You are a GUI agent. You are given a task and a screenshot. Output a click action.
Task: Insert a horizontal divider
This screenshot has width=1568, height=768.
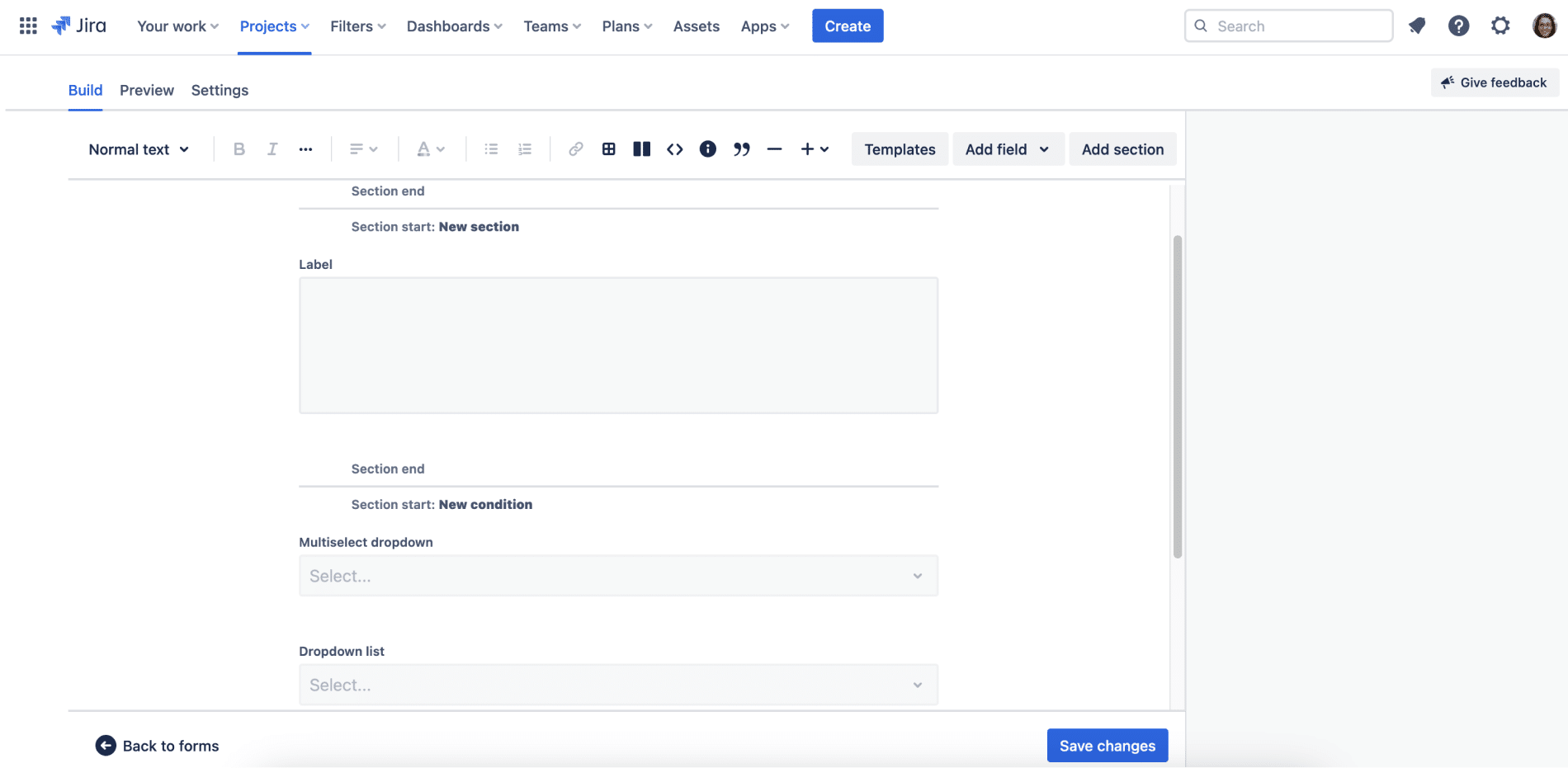(774, 149)
